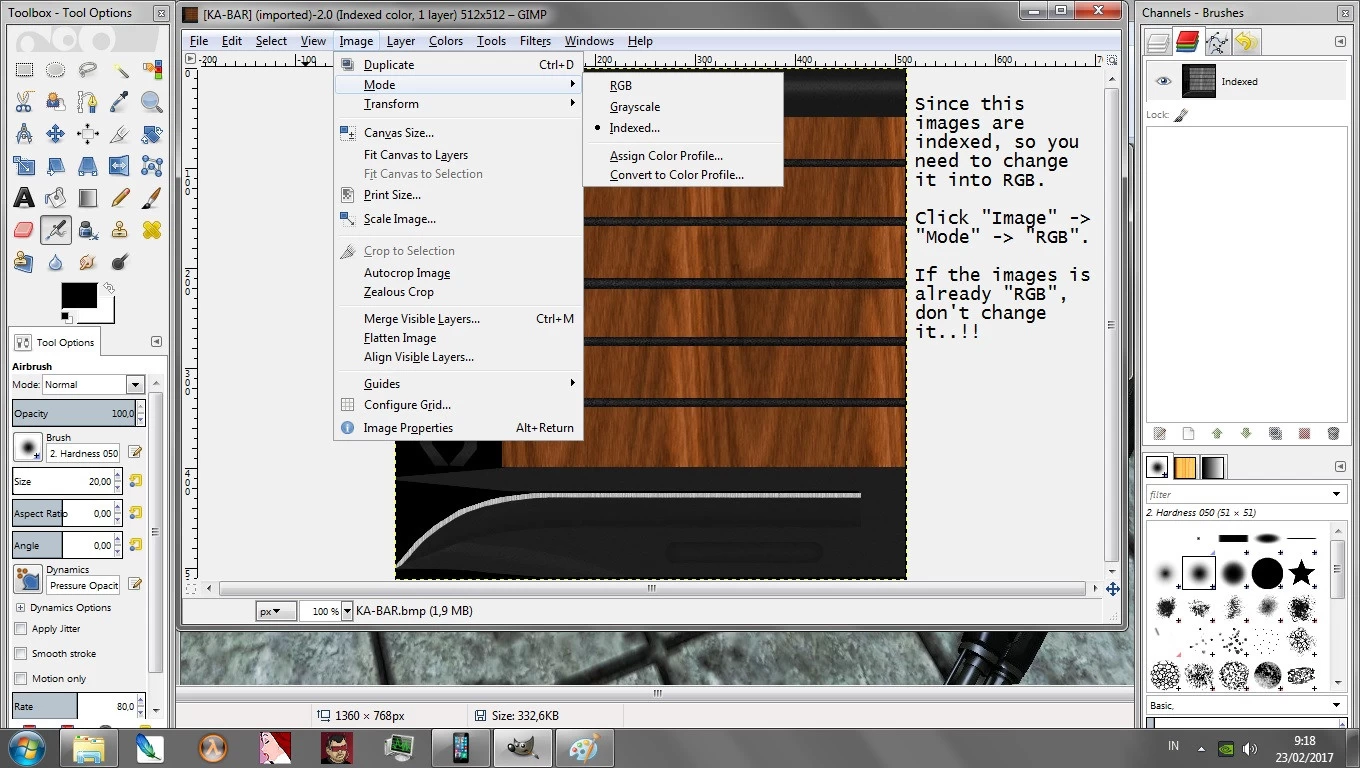Select the Heal bandage tool

(152, 230)
